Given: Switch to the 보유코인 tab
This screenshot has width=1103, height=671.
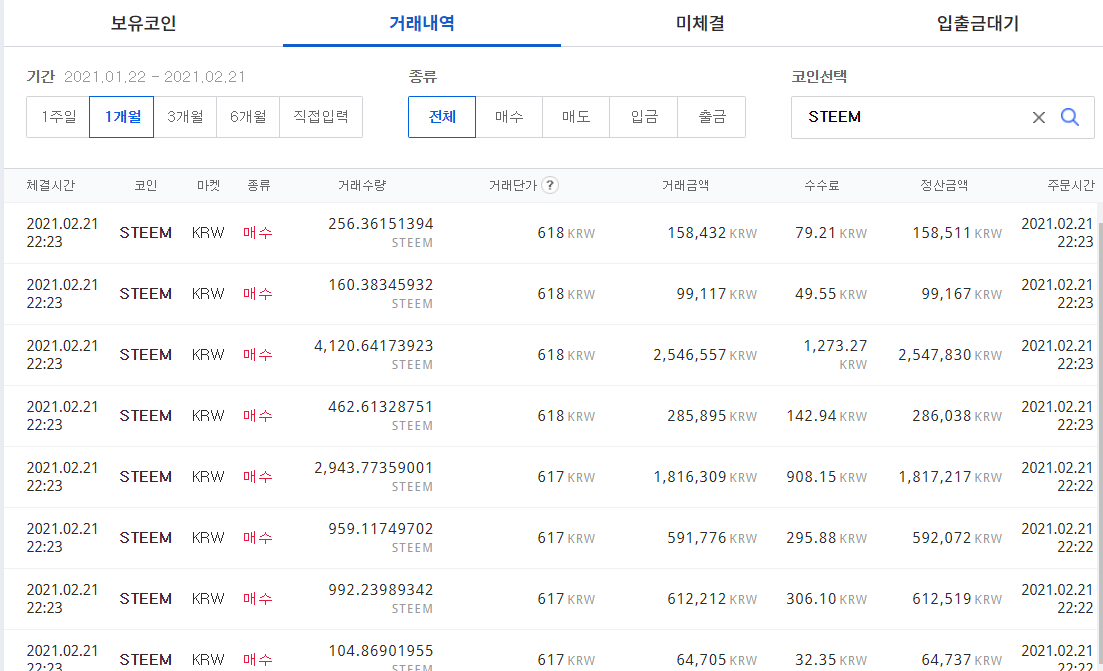Looking at the screenshot, I should click(144, 23).
